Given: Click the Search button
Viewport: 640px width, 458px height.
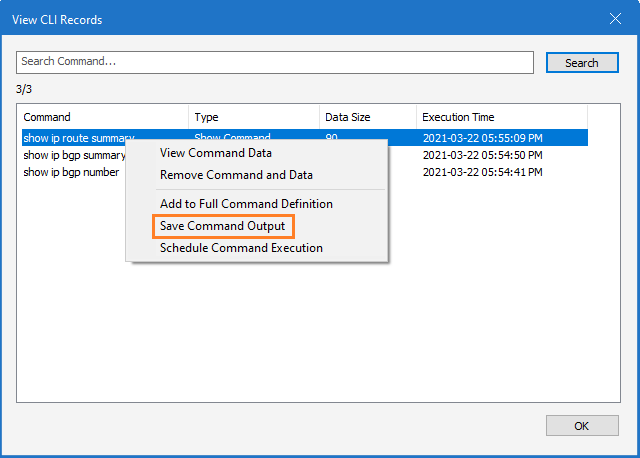Looking at the screenshot, I should click(581, 62).
